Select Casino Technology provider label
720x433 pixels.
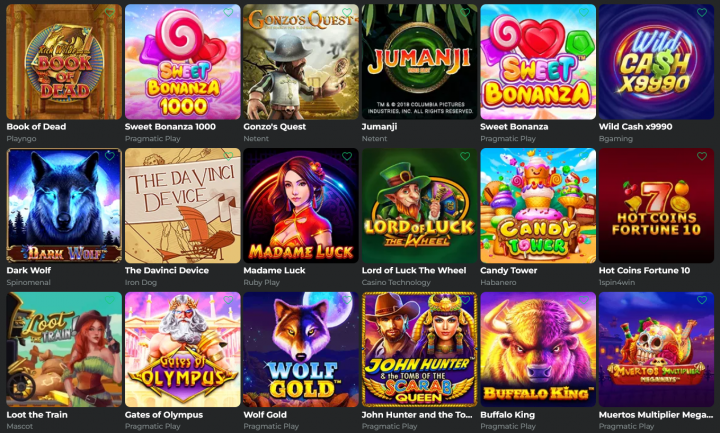396,282
